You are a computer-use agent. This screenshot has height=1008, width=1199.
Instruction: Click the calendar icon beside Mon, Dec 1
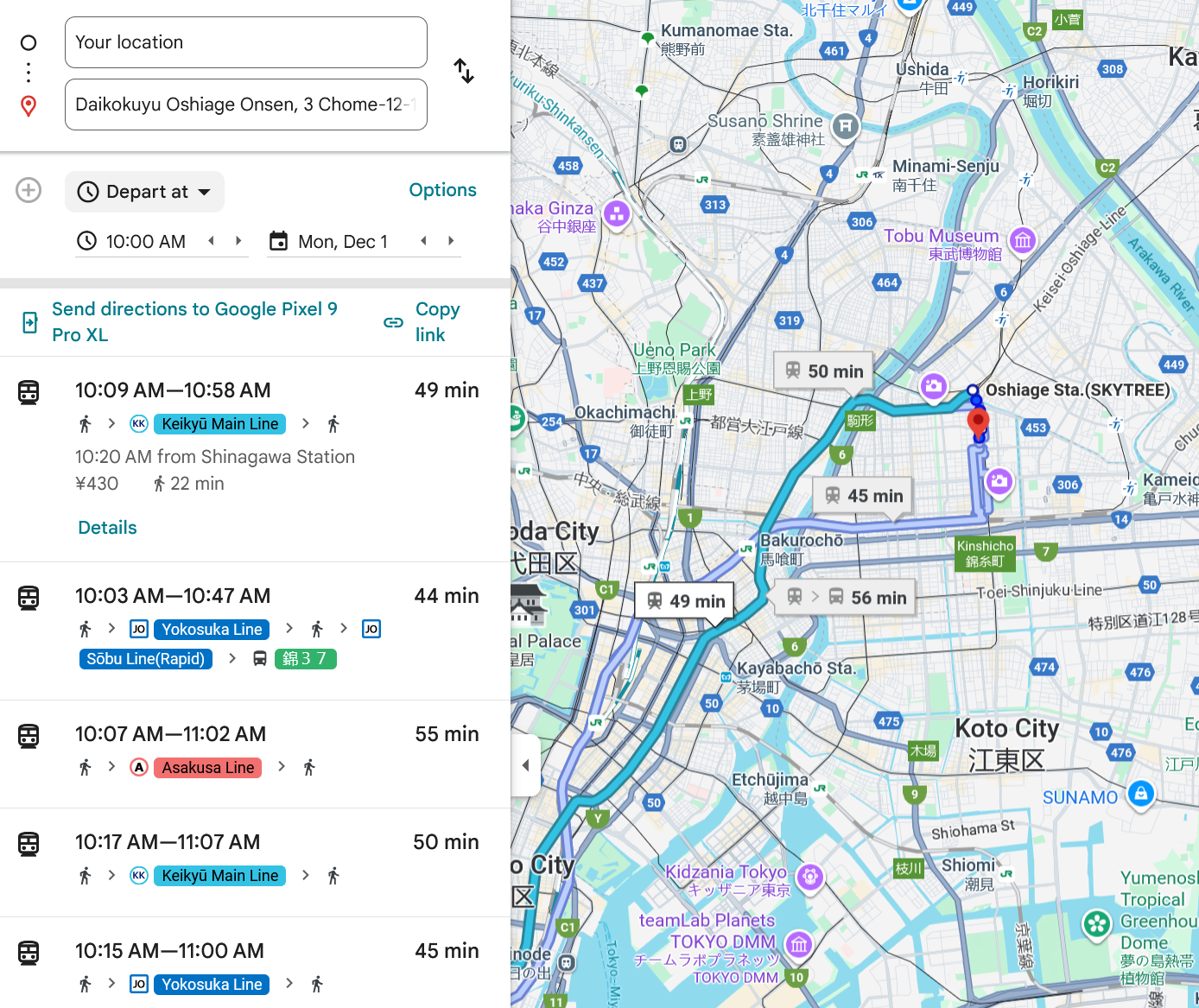(x=278, y=241)
